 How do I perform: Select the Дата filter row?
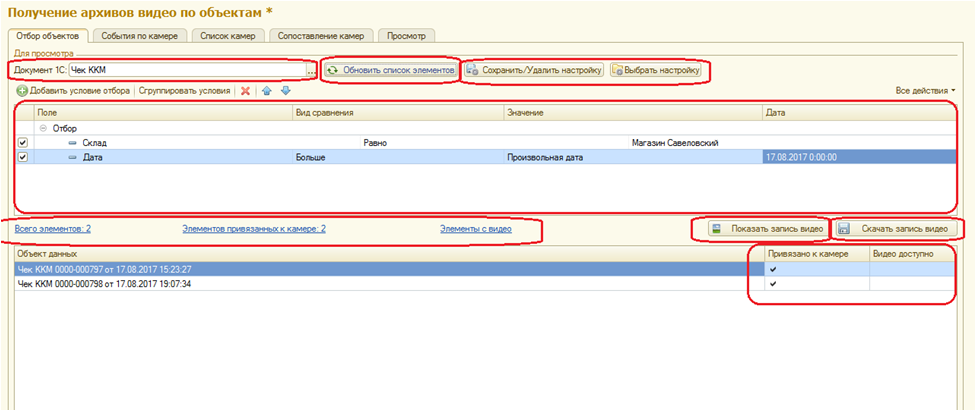tap(486, 158)
